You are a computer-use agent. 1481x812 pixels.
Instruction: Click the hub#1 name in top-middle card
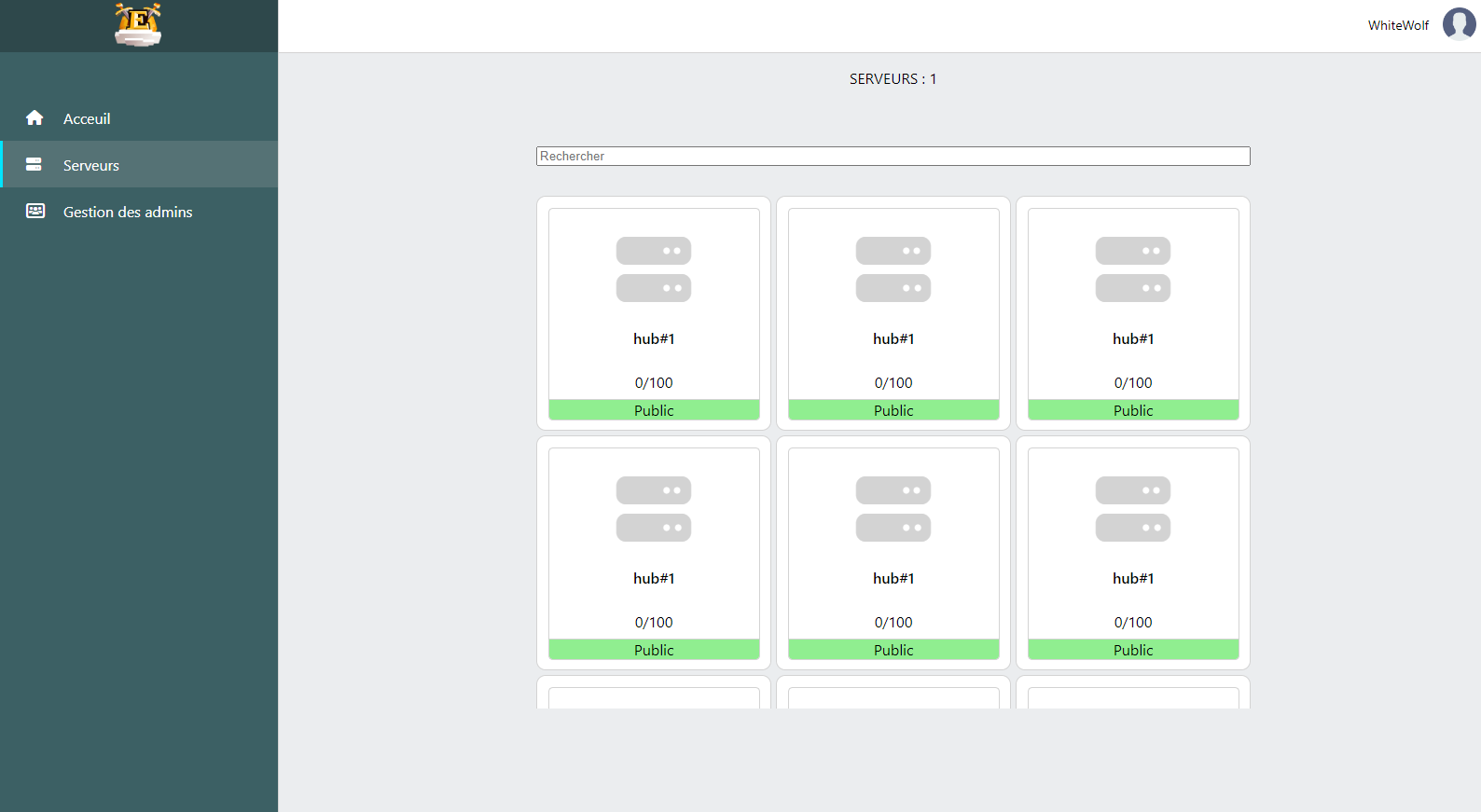(893, 339)
